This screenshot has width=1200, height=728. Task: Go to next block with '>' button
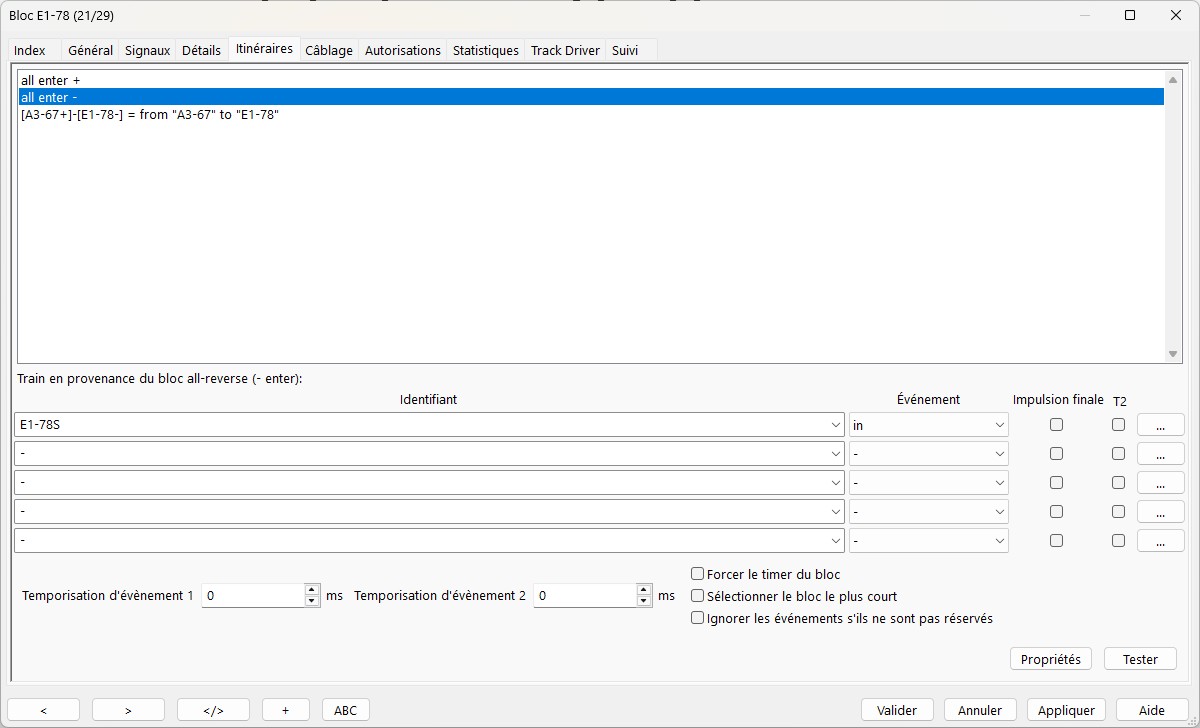(128, 710)
